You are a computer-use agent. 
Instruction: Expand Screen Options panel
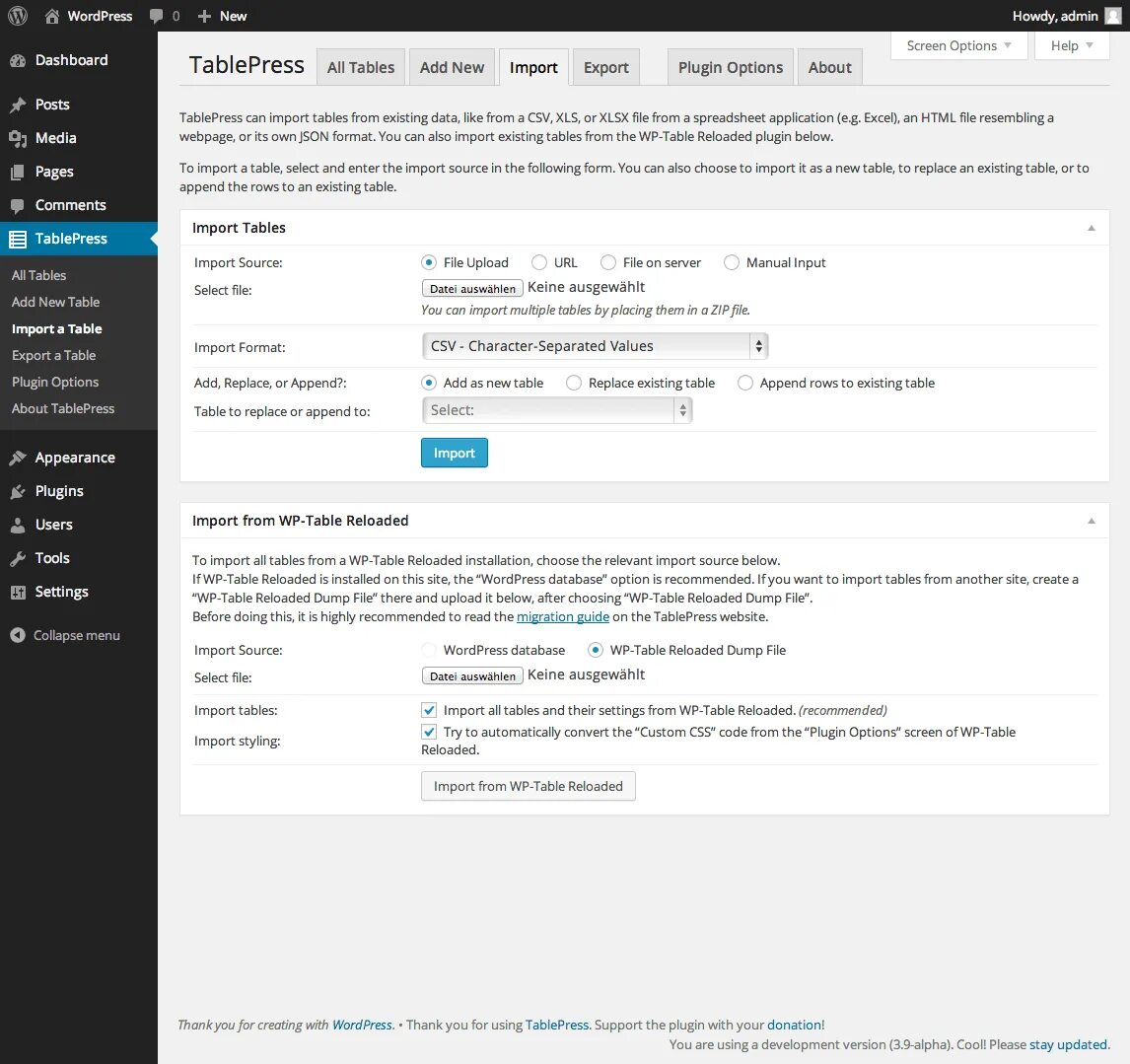pos(958,45)
